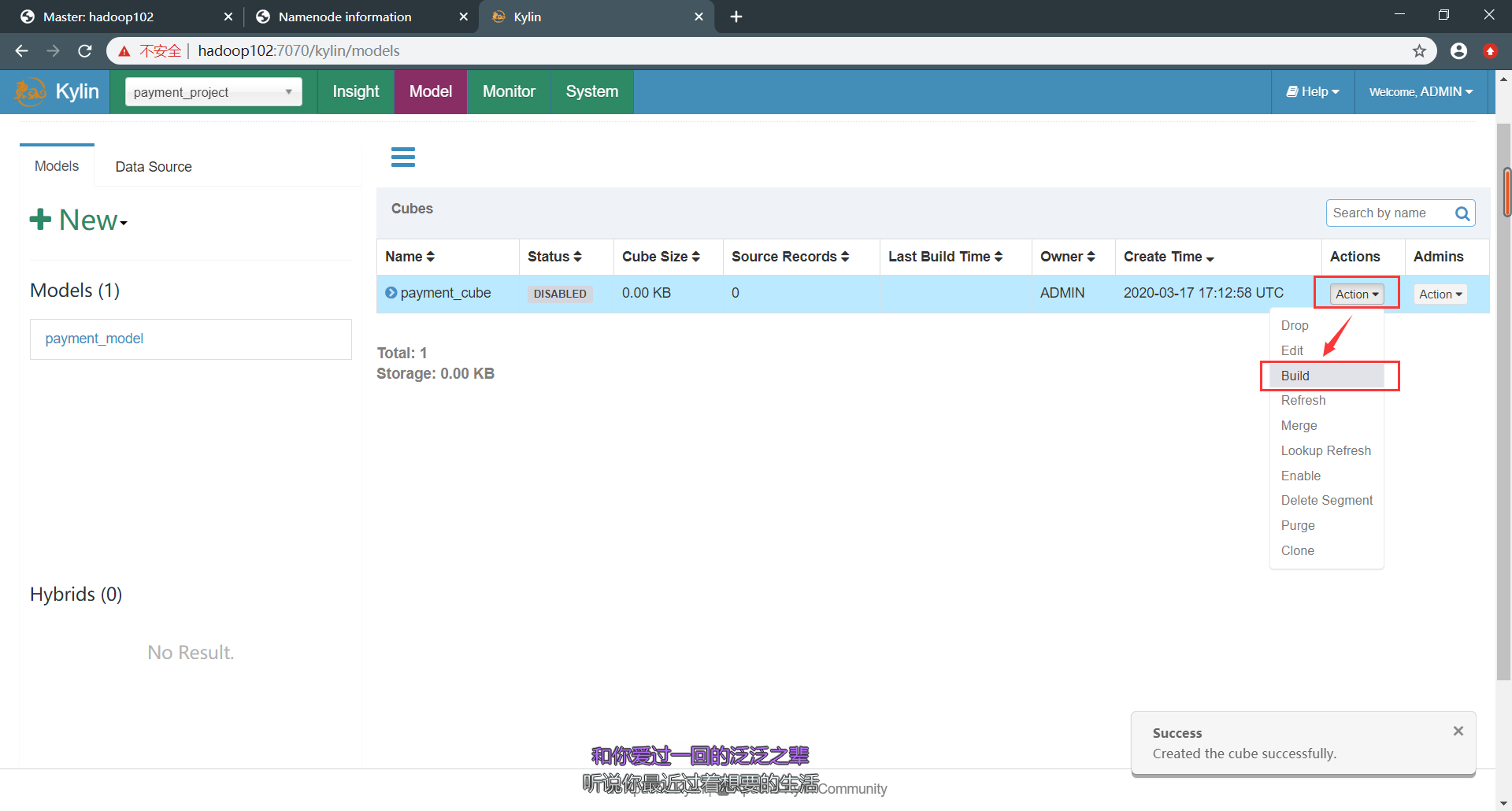Open the Help dropdown menu
This screenshot has width=1512, height=811.
tap(1313, 92)
